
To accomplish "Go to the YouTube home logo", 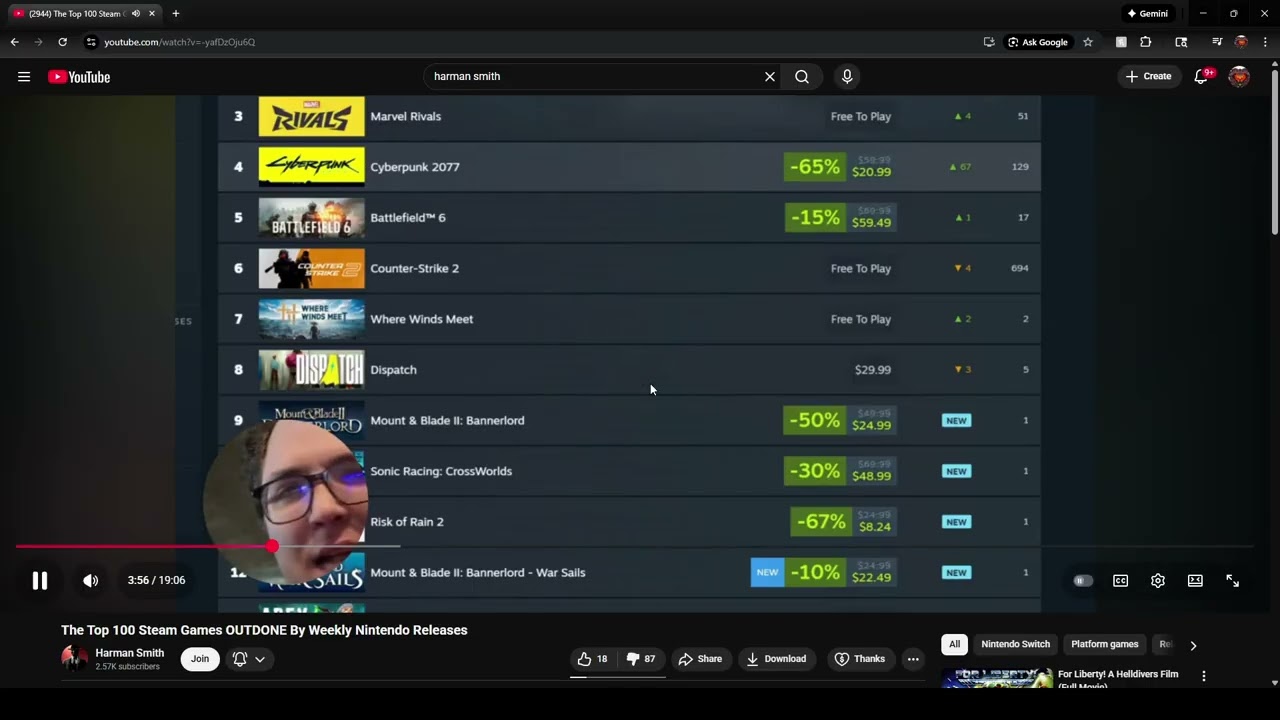I will (79, 77).
